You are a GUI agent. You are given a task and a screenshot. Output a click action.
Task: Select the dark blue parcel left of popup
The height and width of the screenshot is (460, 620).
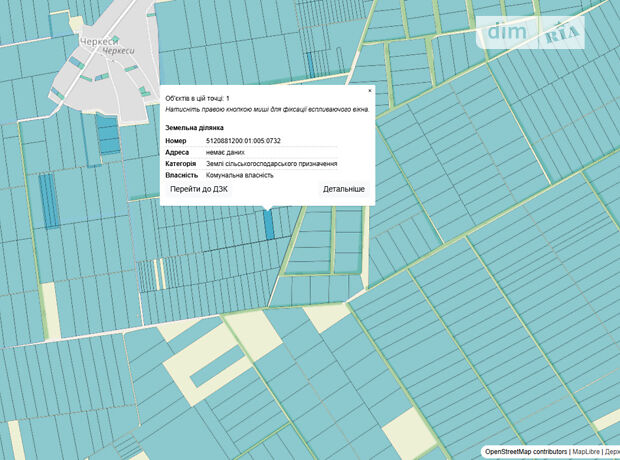coord(48,204)
